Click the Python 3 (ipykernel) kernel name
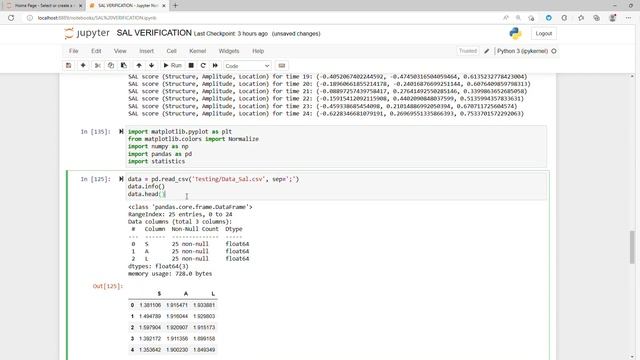Image resolution: width=640 pixels, height=360 pixels. [522, 51]
